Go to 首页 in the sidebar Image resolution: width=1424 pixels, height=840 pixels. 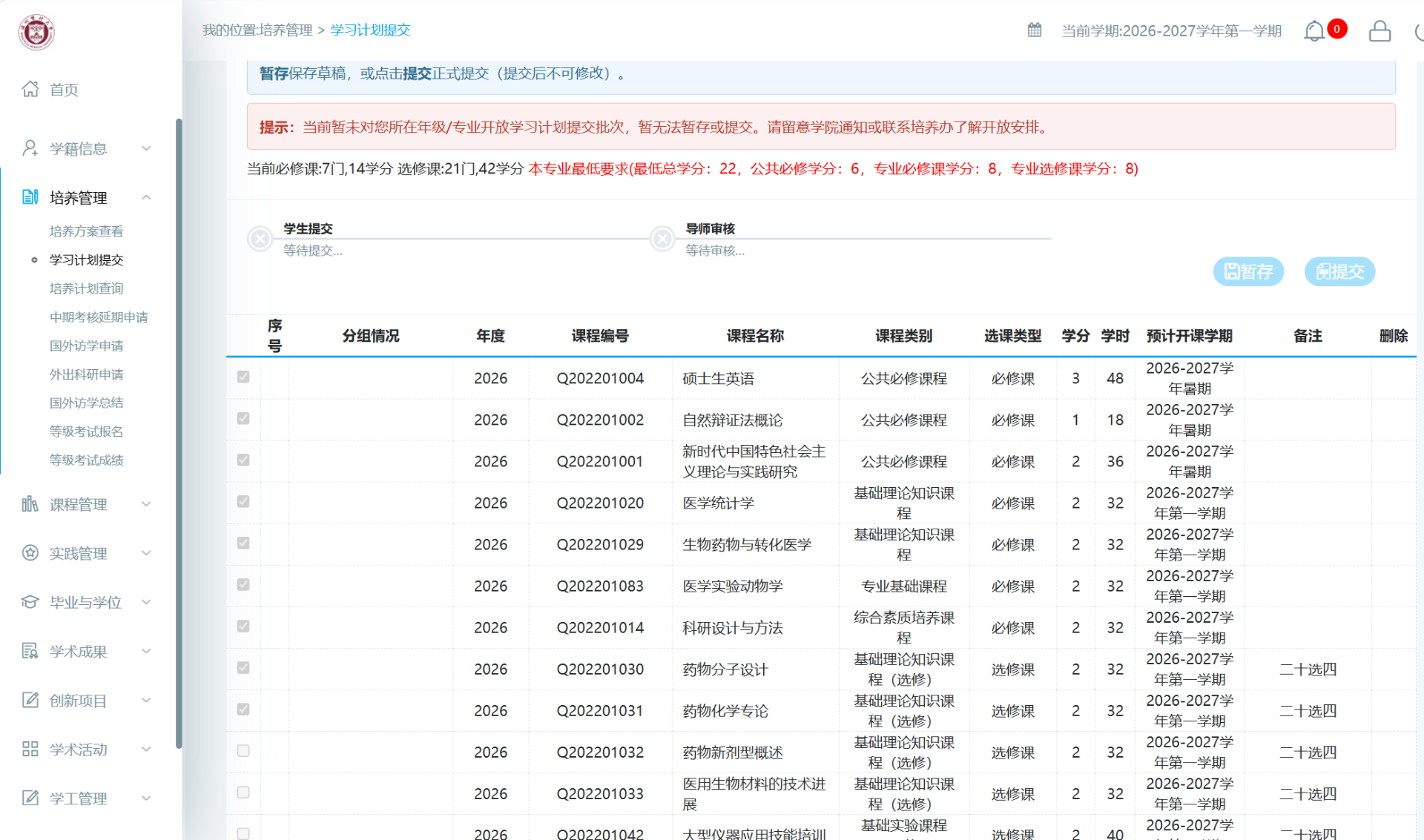[x=64, y=90]
